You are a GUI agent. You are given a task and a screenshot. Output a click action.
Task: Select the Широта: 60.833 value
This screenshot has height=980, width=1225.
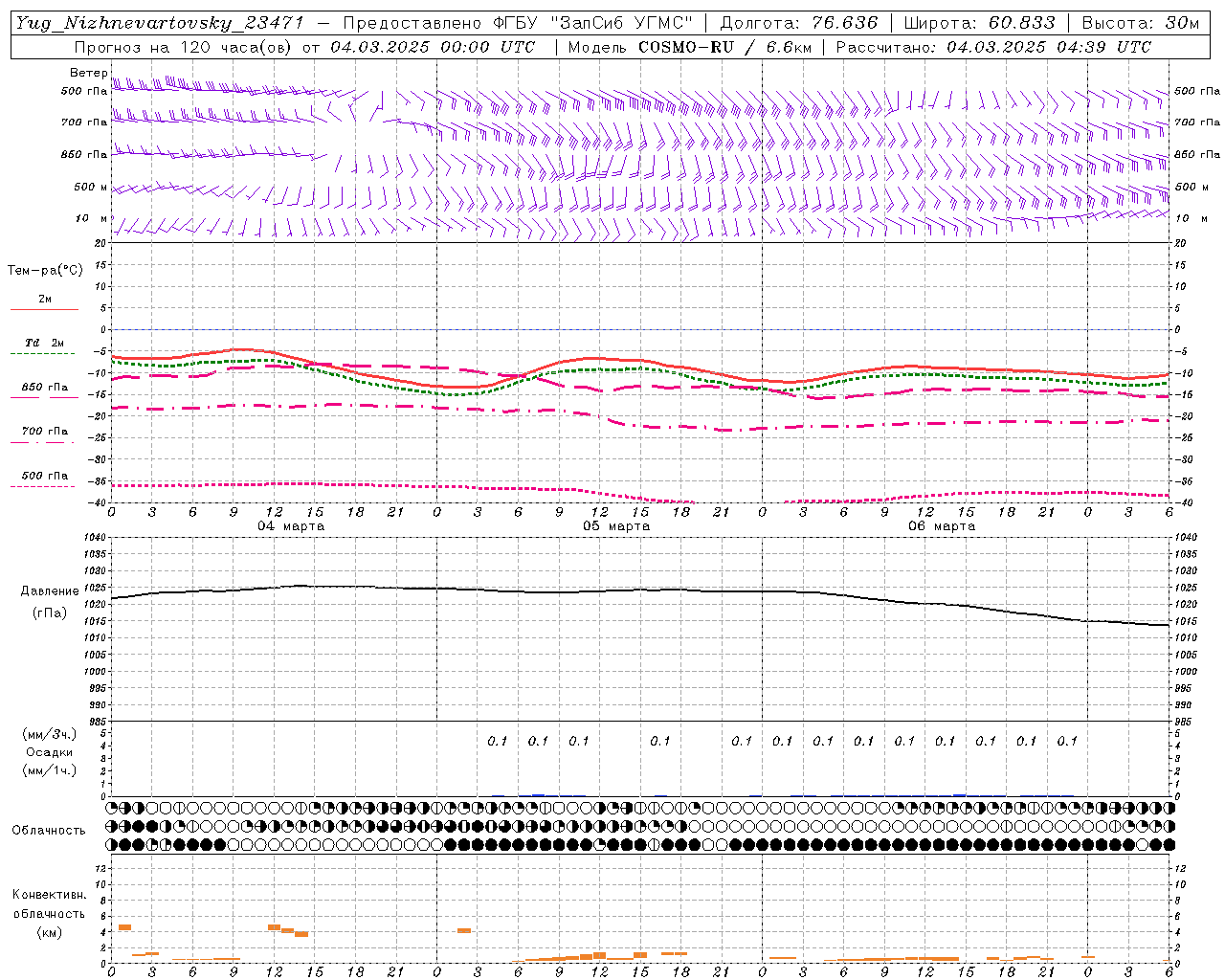[979, 23]
